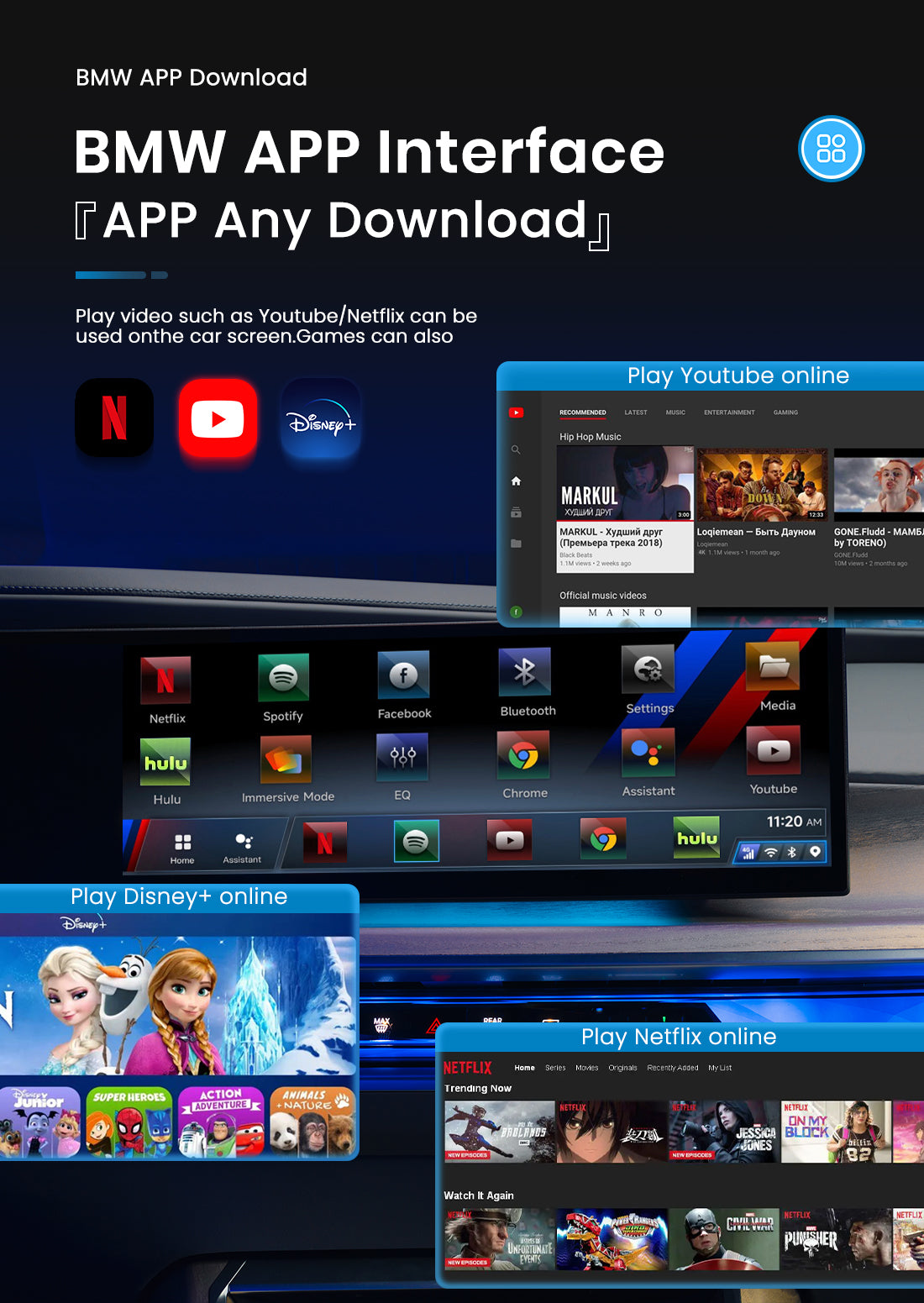Click the YouTube search icon in the sidebar
This screenshot has height=1303, width=924.
(x=516, y=449)
